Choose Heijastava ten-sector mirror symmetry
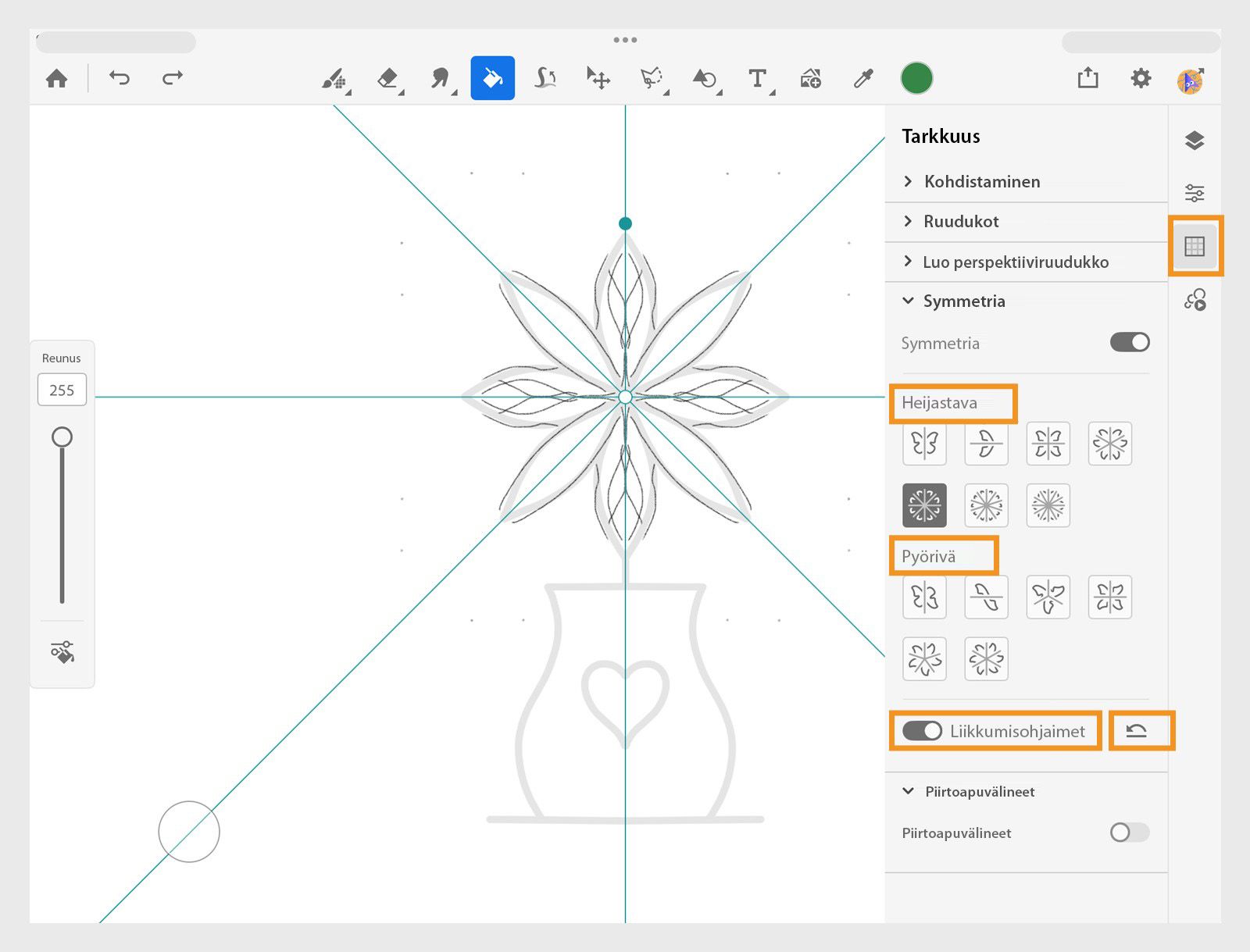The width and height of the screenshot is (1250, 952). coord(986,505)
